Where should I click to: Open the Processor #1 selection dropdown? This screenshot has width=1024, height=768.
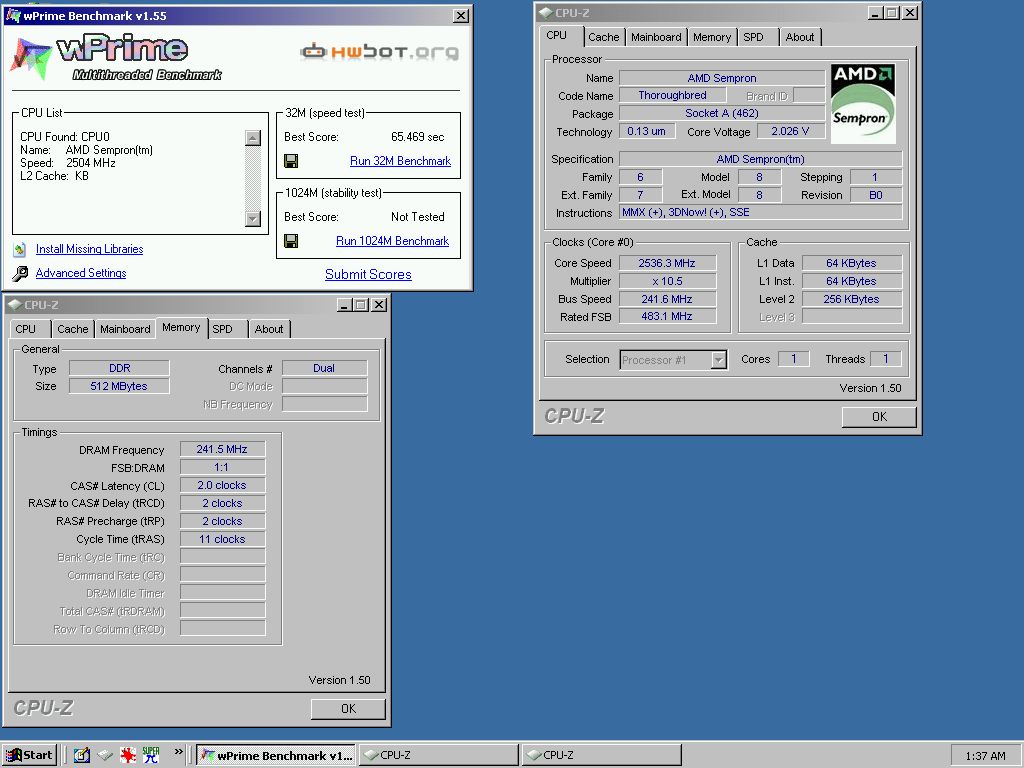pyautogui.click(x=718, y=360)
